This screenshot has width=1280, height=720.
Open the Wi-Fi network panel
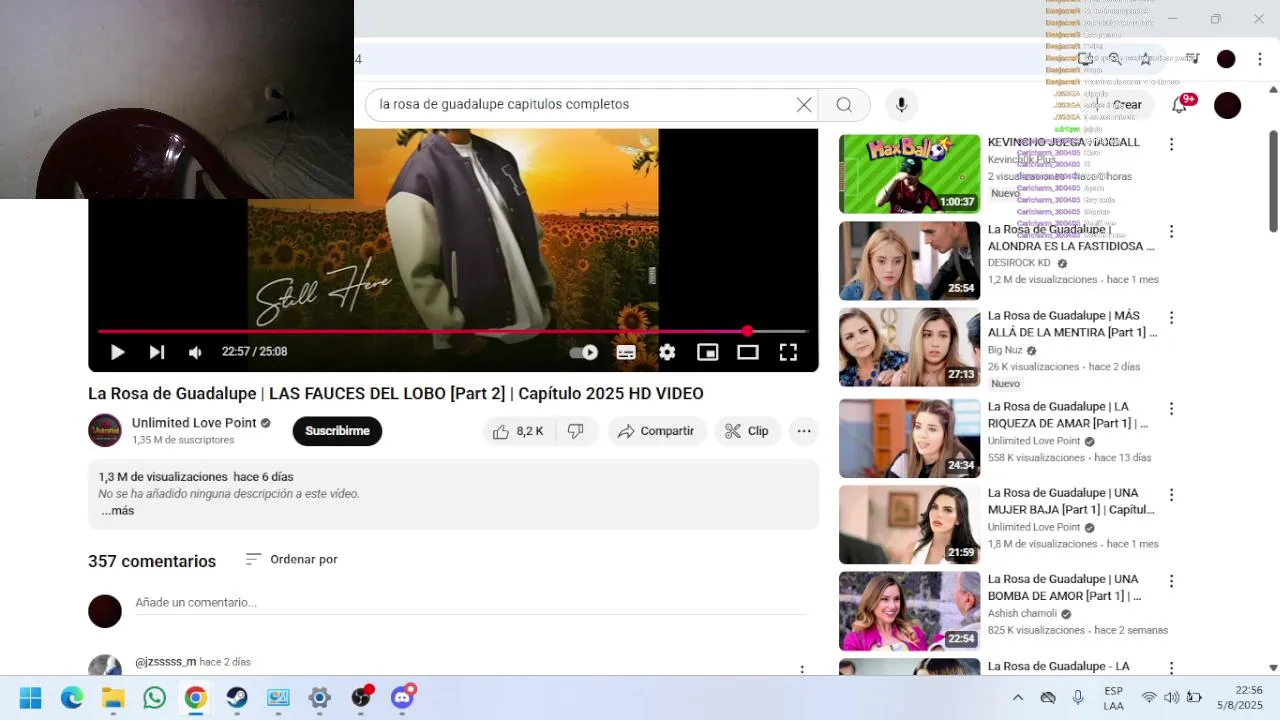coord(1149,697)
